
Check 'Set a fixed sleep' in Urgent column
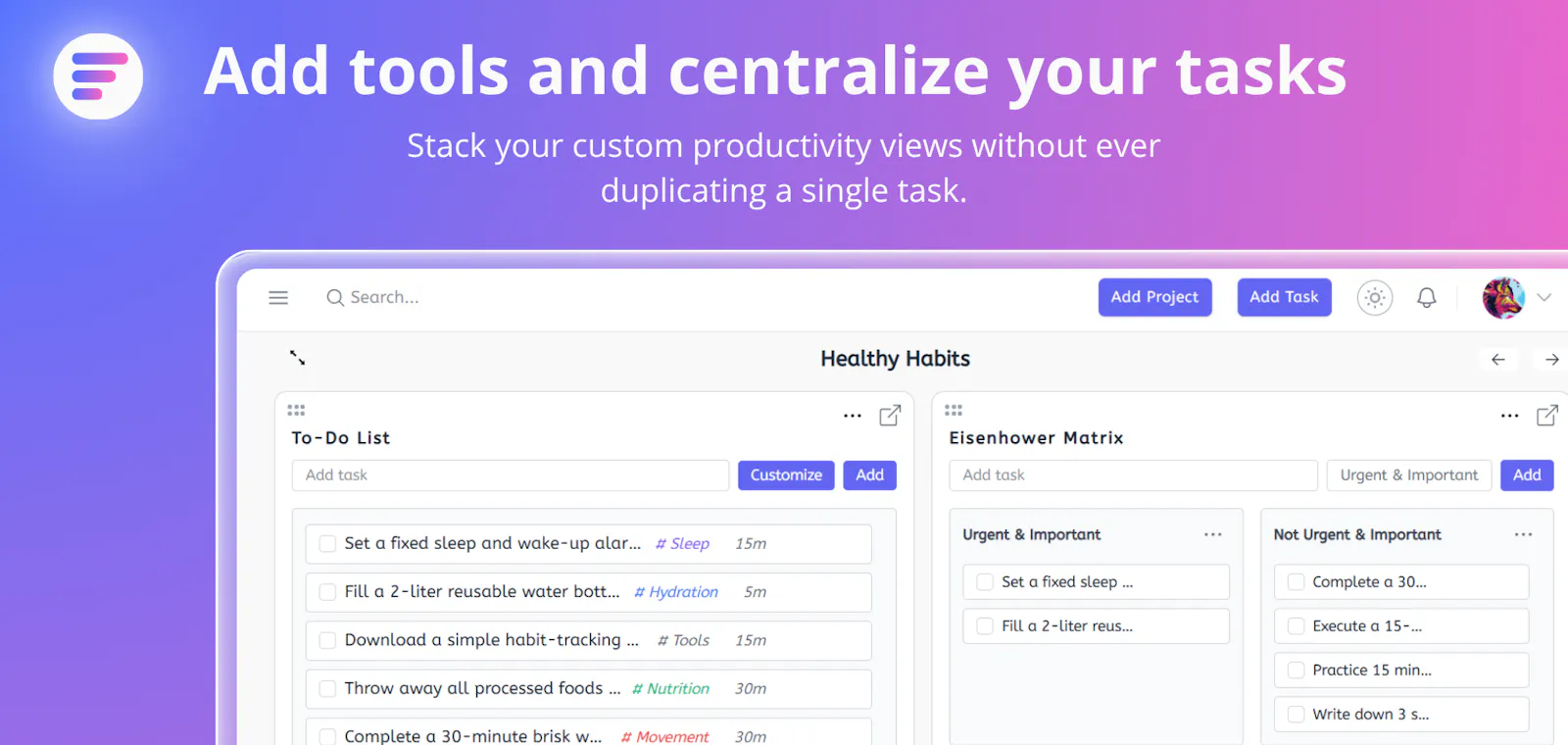[x=985, y=582]
